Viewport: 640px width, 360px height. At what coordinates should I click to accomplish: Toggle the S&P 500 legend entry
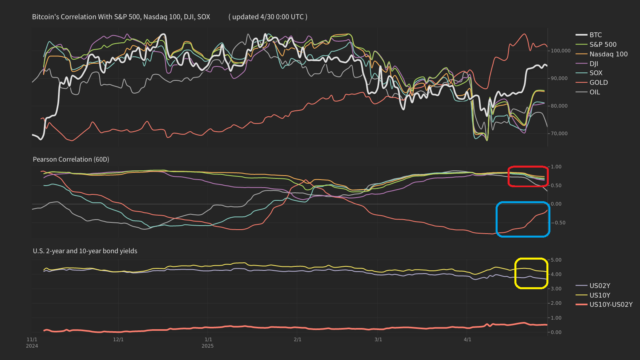(596, 44)
